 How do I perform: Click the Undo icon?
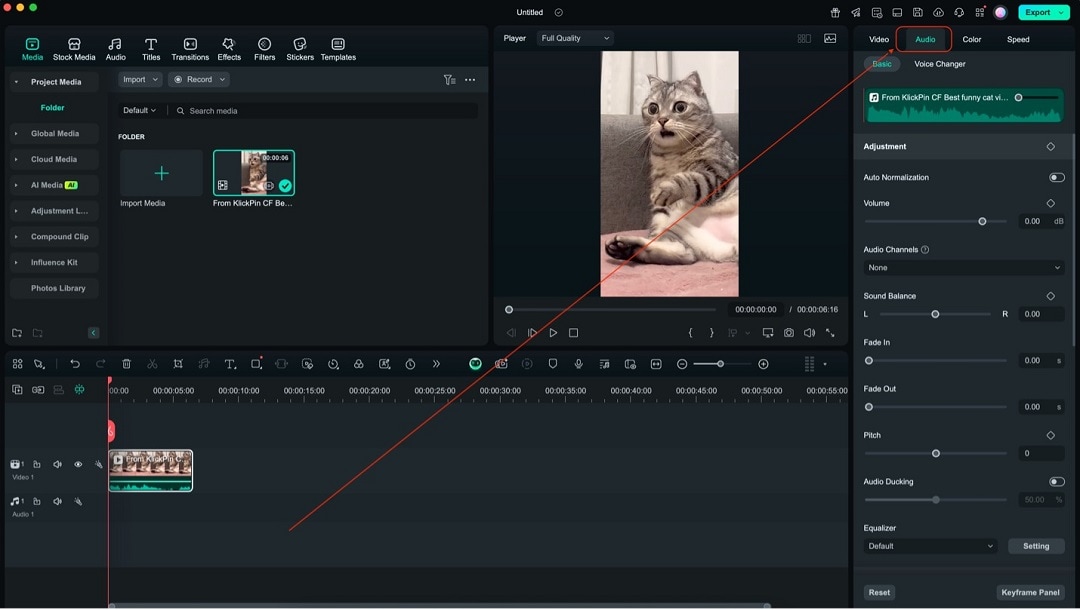(x=75, y=364)
